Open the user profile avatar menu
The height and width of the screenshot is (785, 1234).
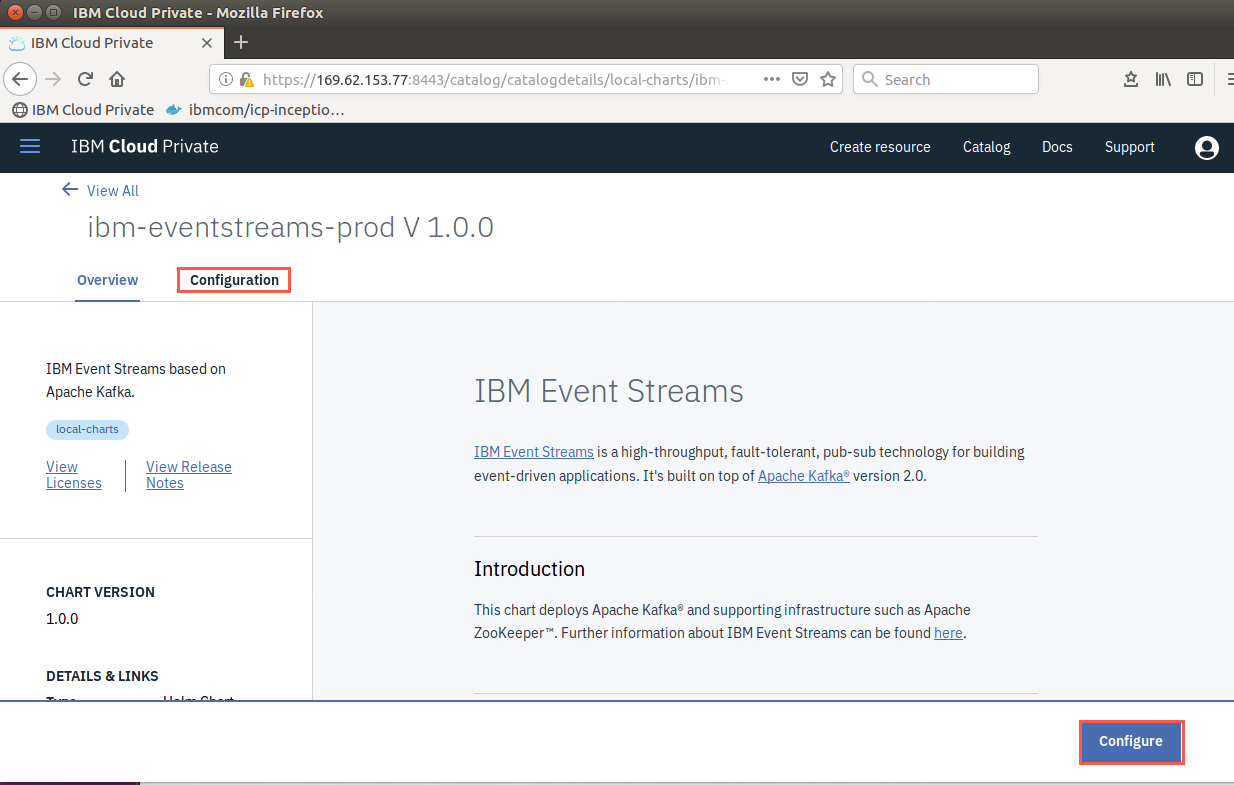coord(1207,148)
